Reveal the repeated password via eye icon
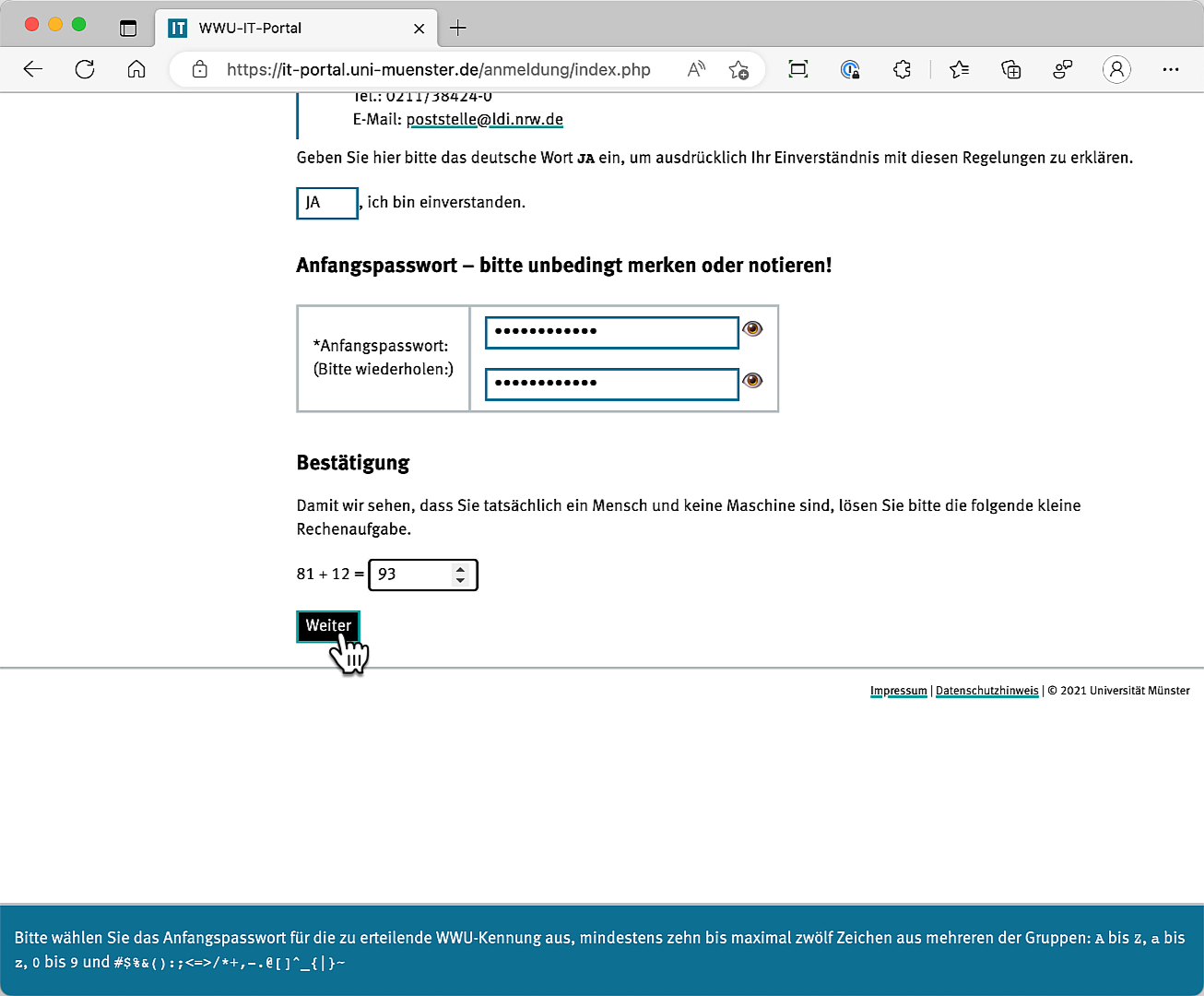The image size is (1204, 996). [752, 381]
